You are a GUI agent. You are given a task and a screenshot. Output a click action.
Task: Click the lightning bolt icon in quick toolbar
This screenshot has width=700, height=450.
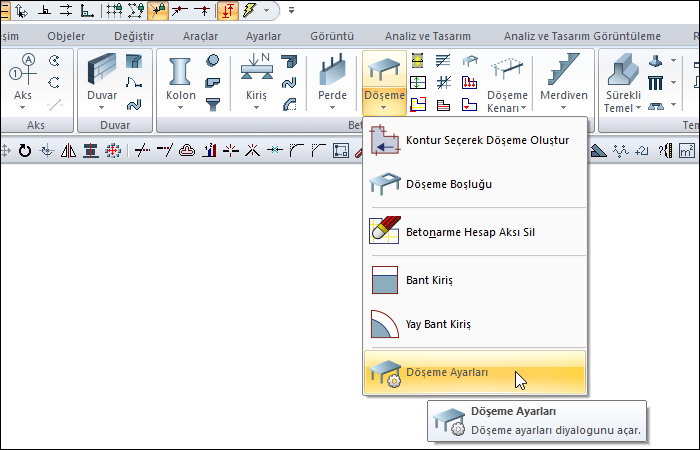(x=250, y=10)
